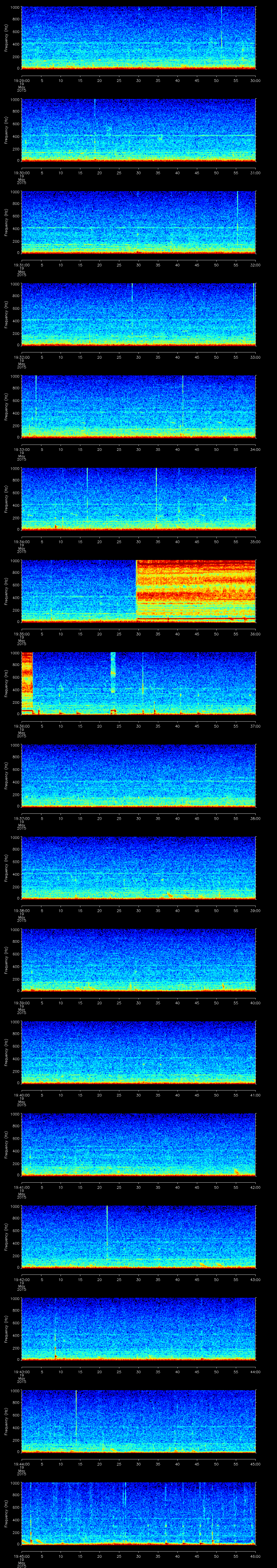Click the 19:42:00 start time label
This screenshot has width=277, height=1568.
tap(21, 1279)
